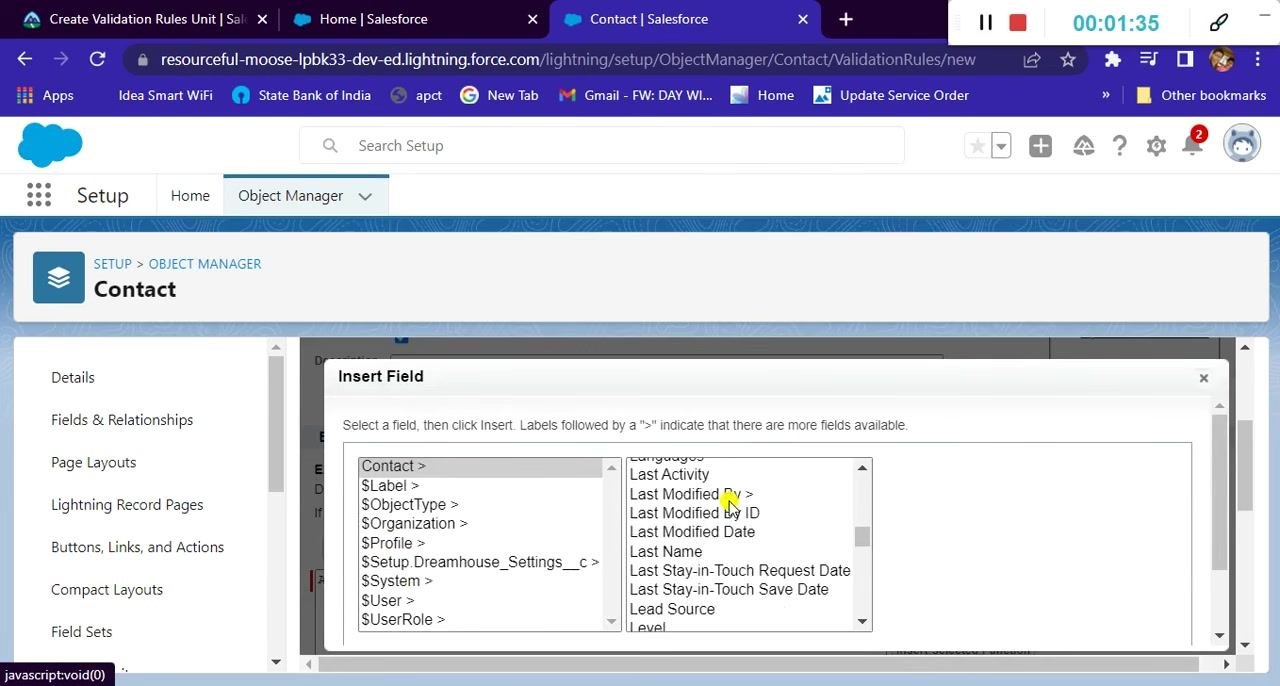Screen dimensions: 1280x686
Task: Open Salesforce help question mark
Action: [1120, 146]
